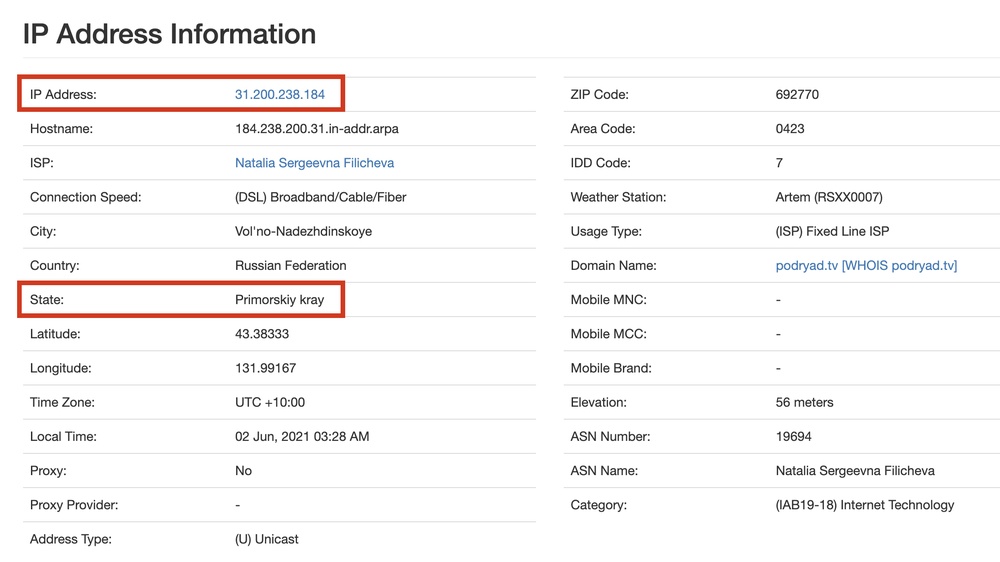Viewport: 1000px width, 562px height.
Task: Click the Artem (RSXX0007) weather station value
Action: coord(829,197)
